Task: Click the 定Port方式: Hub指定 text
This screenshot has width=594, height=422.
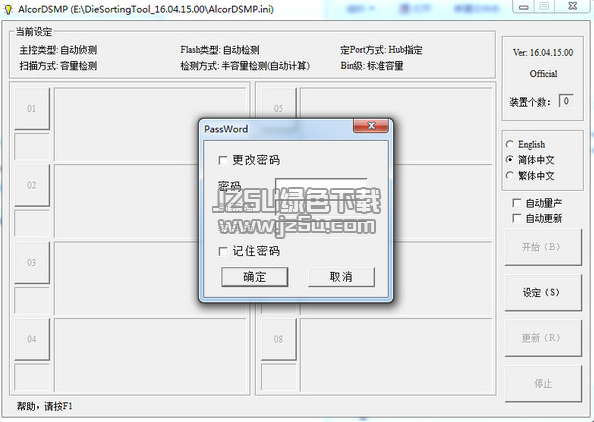Action: click(x=381, y=50)
